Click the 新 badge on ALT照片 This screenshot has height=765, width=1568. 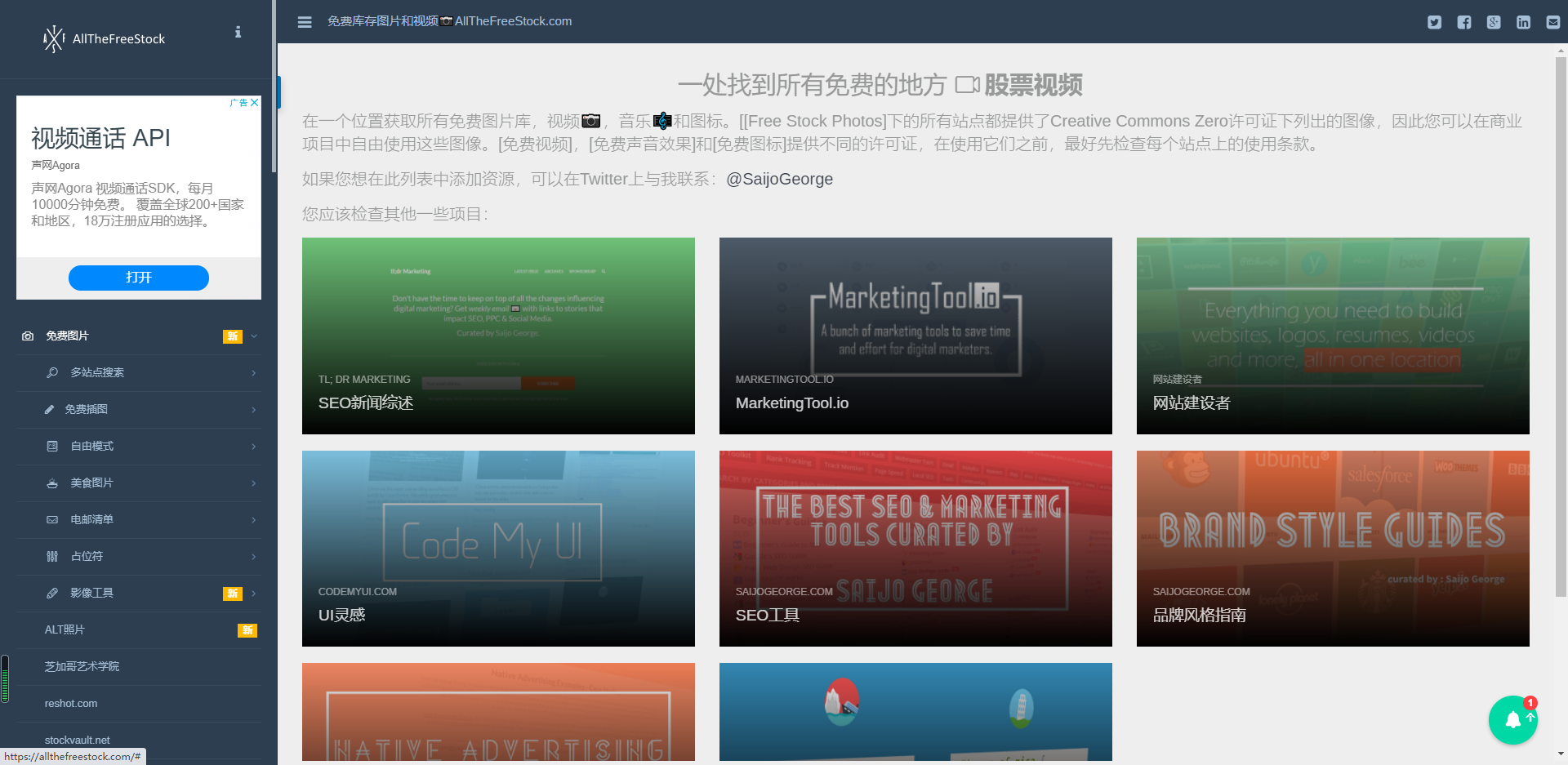247,630
